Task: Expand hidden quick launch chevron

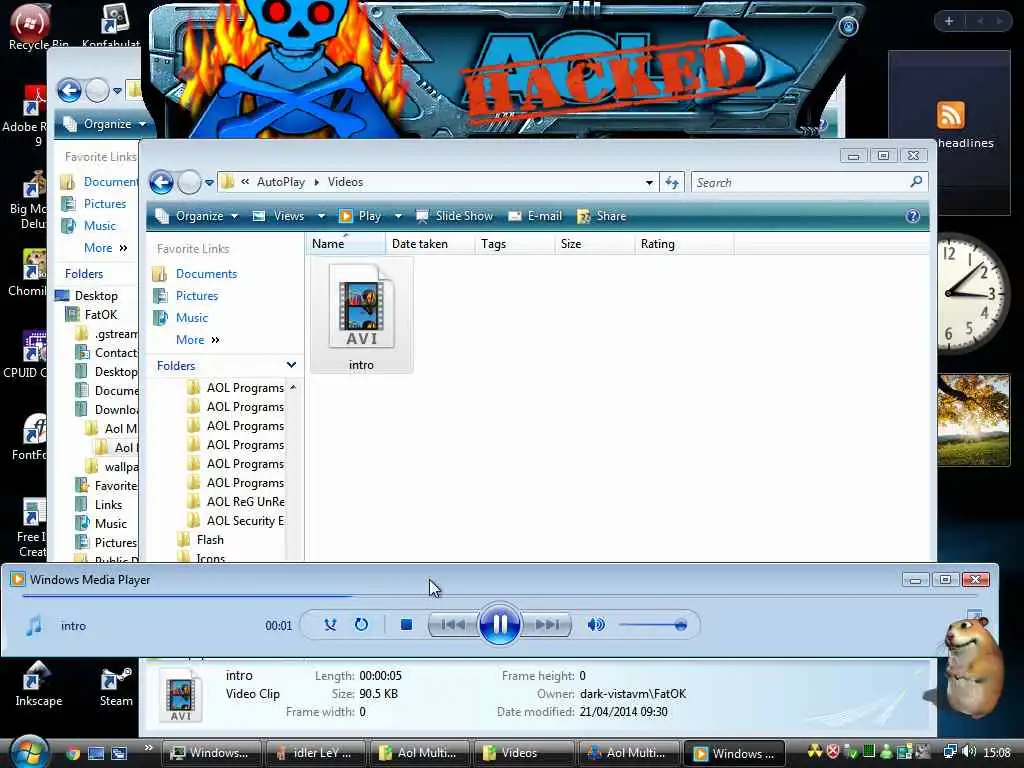Action: click(148, 748)
